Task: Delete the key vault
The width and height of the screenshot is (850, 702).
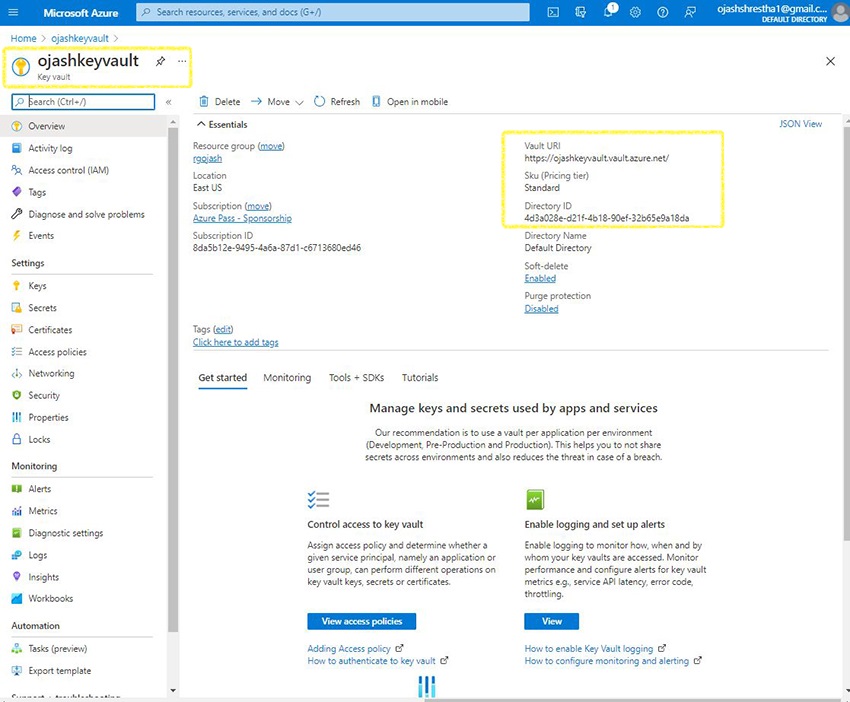Action: click(220, 102)
